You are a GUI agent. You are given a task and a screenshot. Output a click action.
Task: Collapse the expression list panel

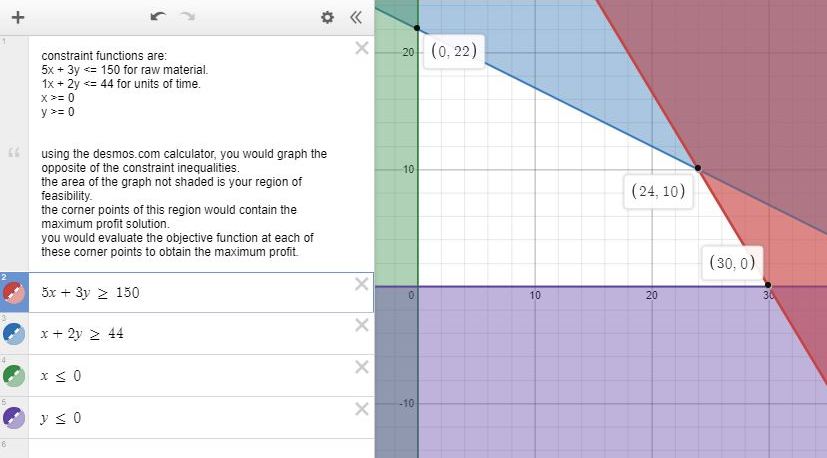click(356, 17)
